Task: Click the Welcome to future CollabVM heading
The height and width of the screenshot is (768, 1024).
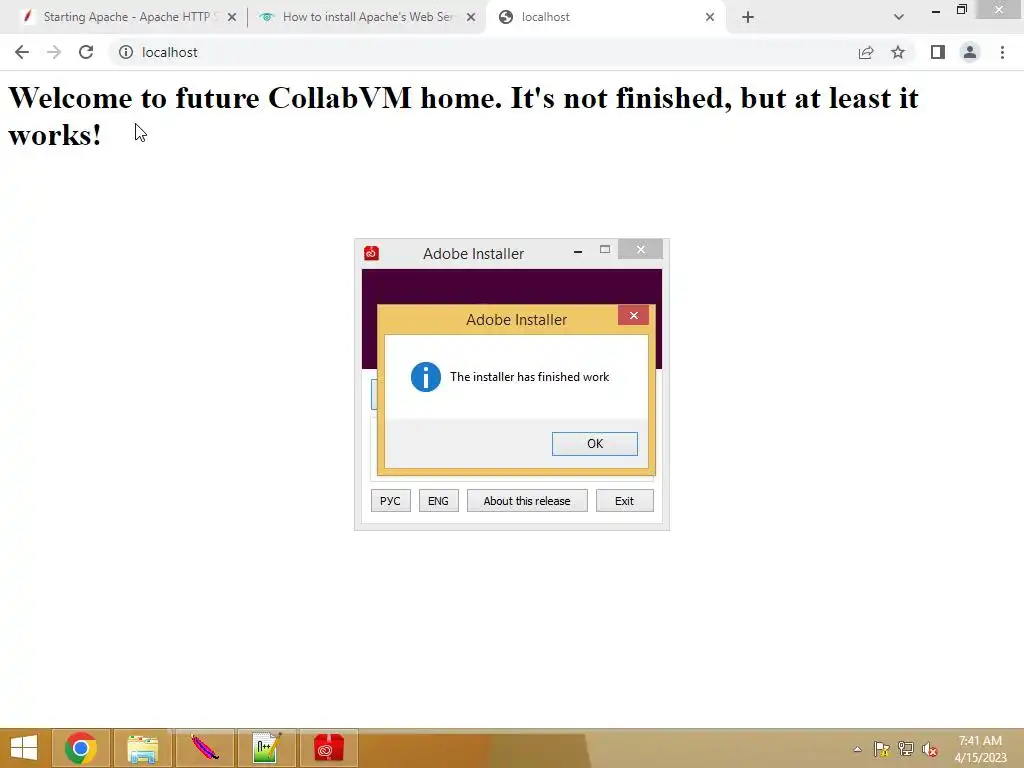Action: (x=463, y=116)
